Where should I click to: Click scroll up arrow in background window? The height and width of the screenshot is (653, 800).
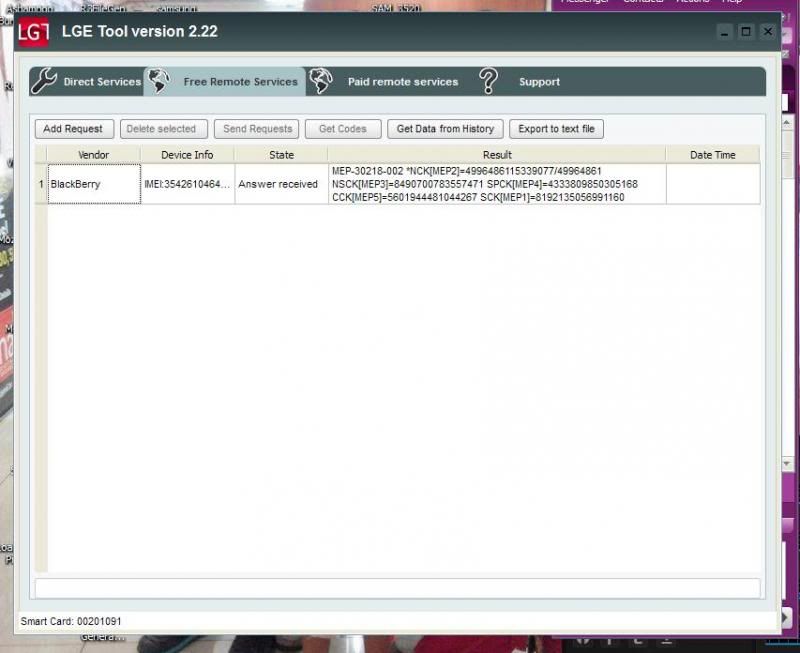tap(787, 123)
